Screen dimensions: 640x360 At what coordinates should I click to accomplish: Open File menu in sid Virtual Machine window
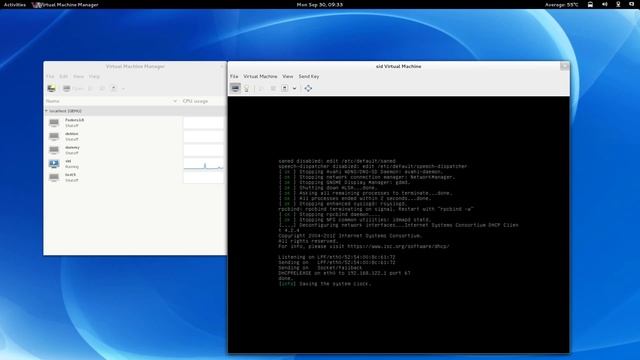click(x=234, y=76)
